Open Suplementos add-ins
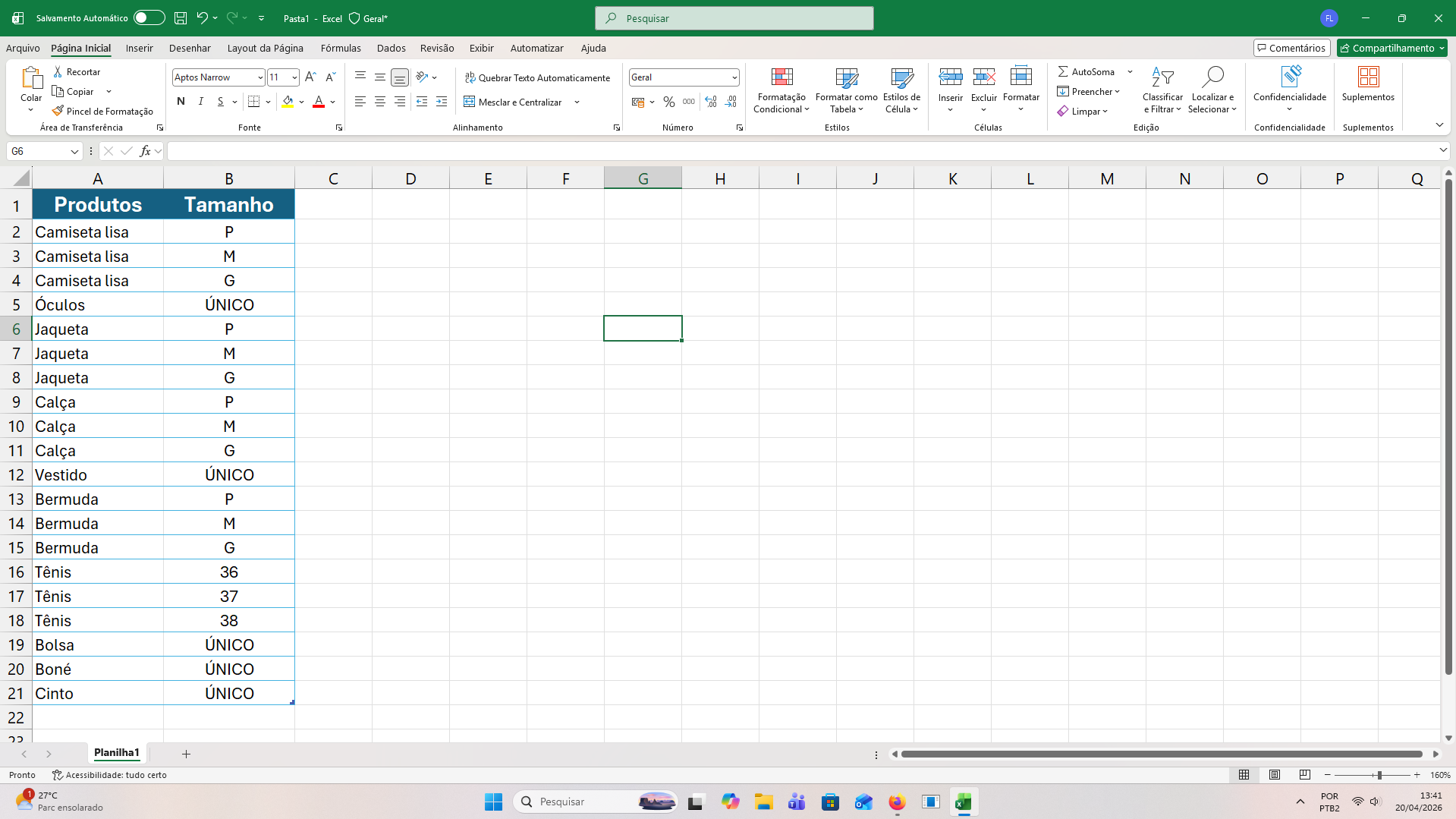Screen dimensions: 1456x819 tap(1368, 84)
